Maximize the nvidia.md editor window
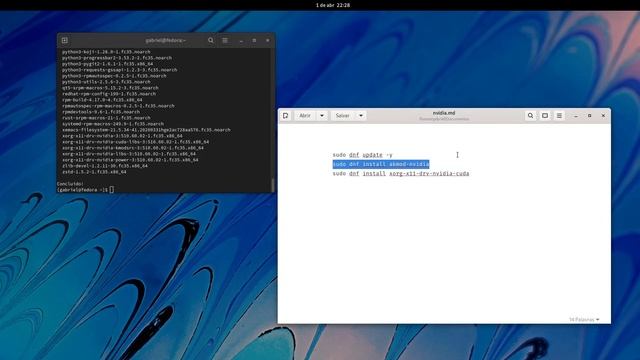Screen dimensions: 640x360 point(589,116)
